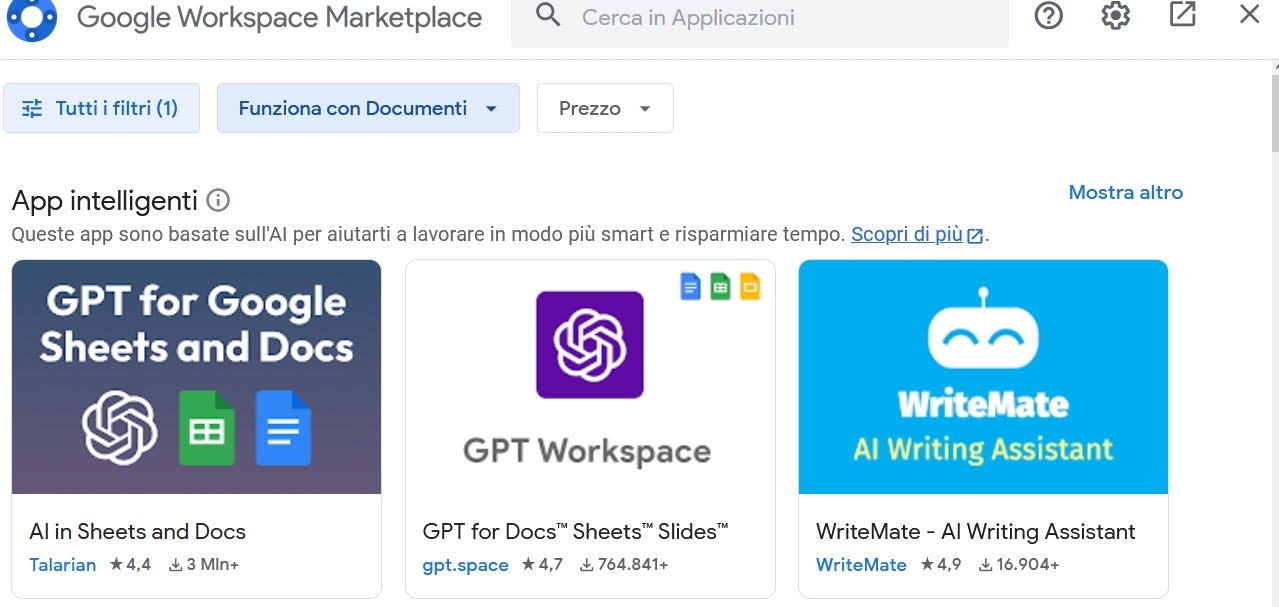This screenshot has height=607, width=1279.
Task: Open the GPT Workspace card image
Action: pyautogui.click(x=590, y=377)
